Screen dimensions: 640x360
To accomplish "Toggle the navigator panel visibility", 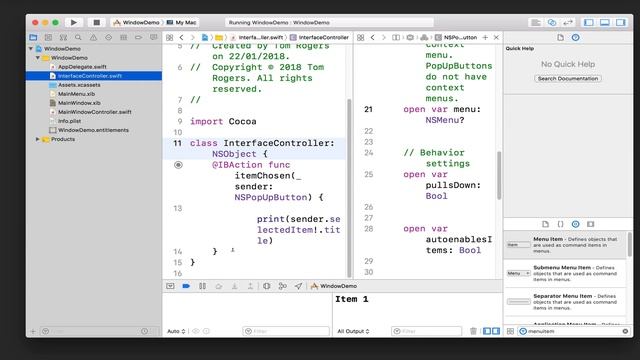I will point(589,22).
